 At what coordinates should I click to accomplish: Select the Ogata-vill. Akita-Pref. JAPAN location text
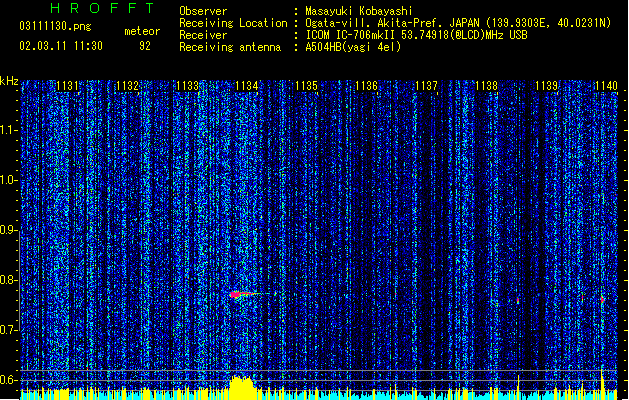(458, 23)
